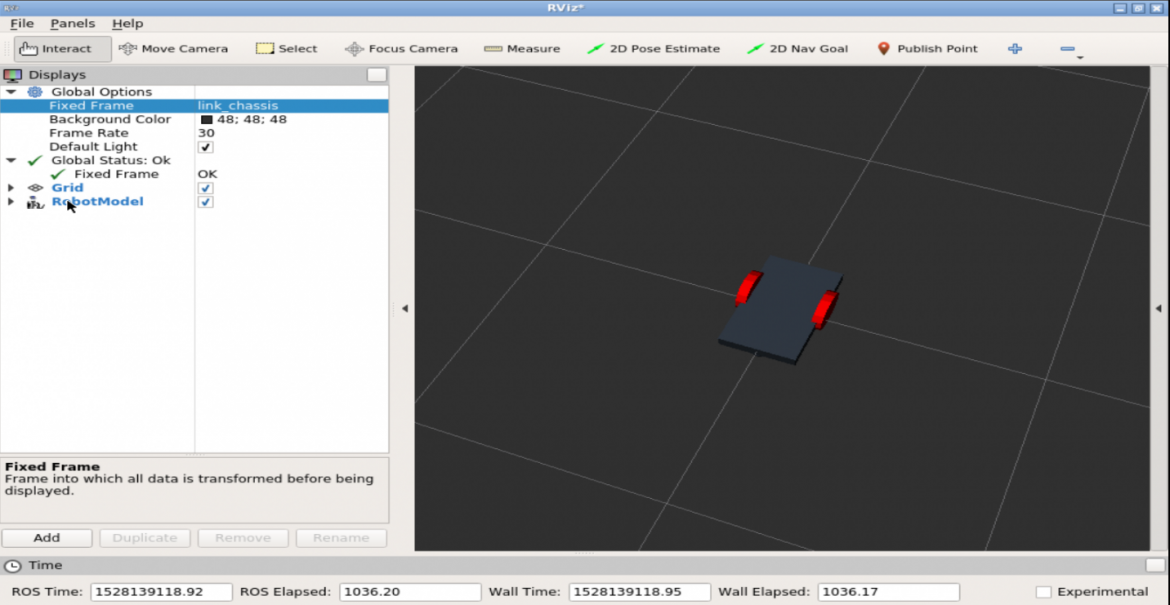Activate the Focus Camera tool

pos(401,49)
